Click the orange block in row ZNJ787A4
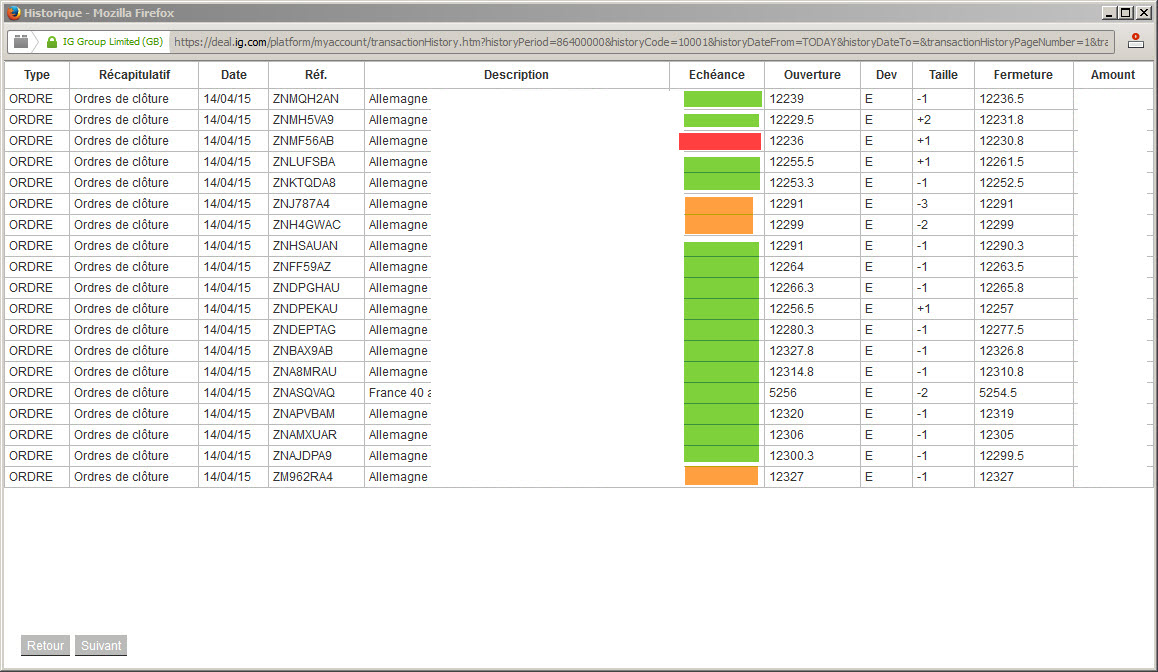Image resolution: width=1158 pixels, height=672 pixels. click(x=719, y=205)
